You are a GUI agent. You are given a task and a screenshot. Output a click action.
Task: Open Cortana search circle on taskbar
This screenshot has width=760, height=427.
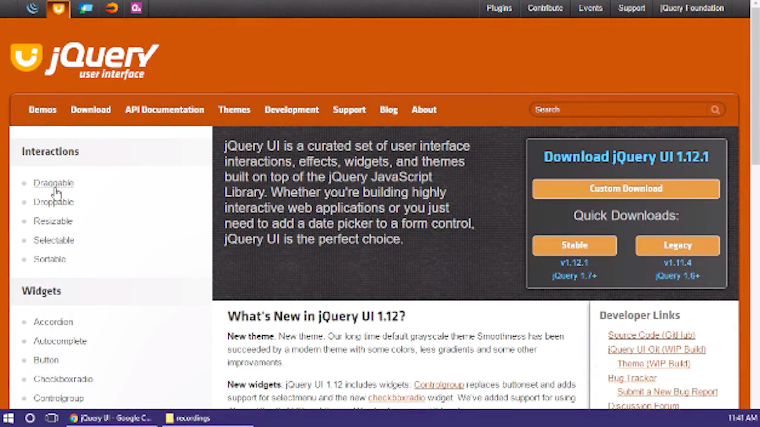[30, 418]
